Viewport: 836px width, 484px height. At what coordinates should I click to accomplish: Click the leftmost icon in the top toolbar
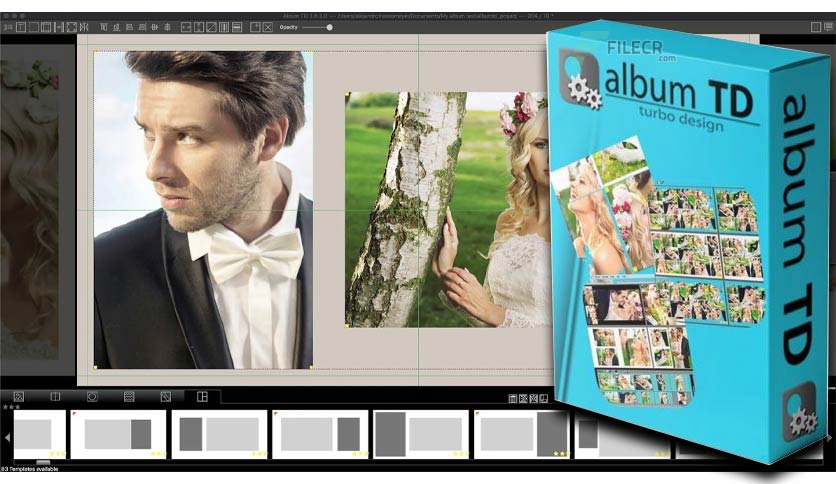[x=8, y=27]
